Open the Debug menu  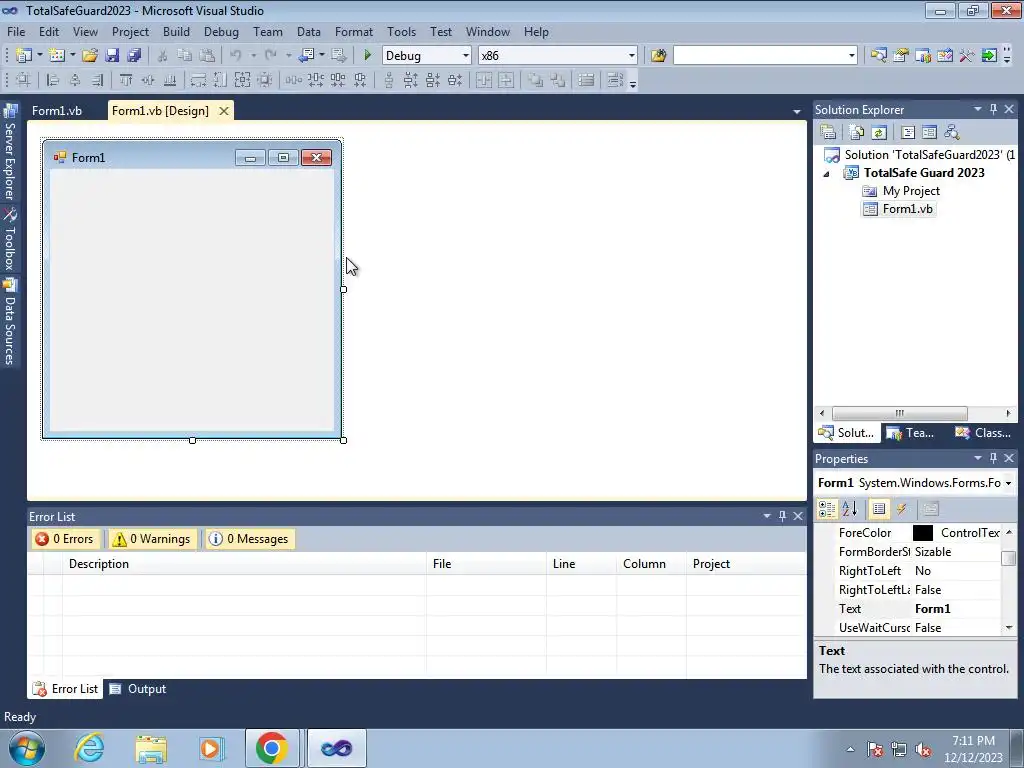pos(221,32)
